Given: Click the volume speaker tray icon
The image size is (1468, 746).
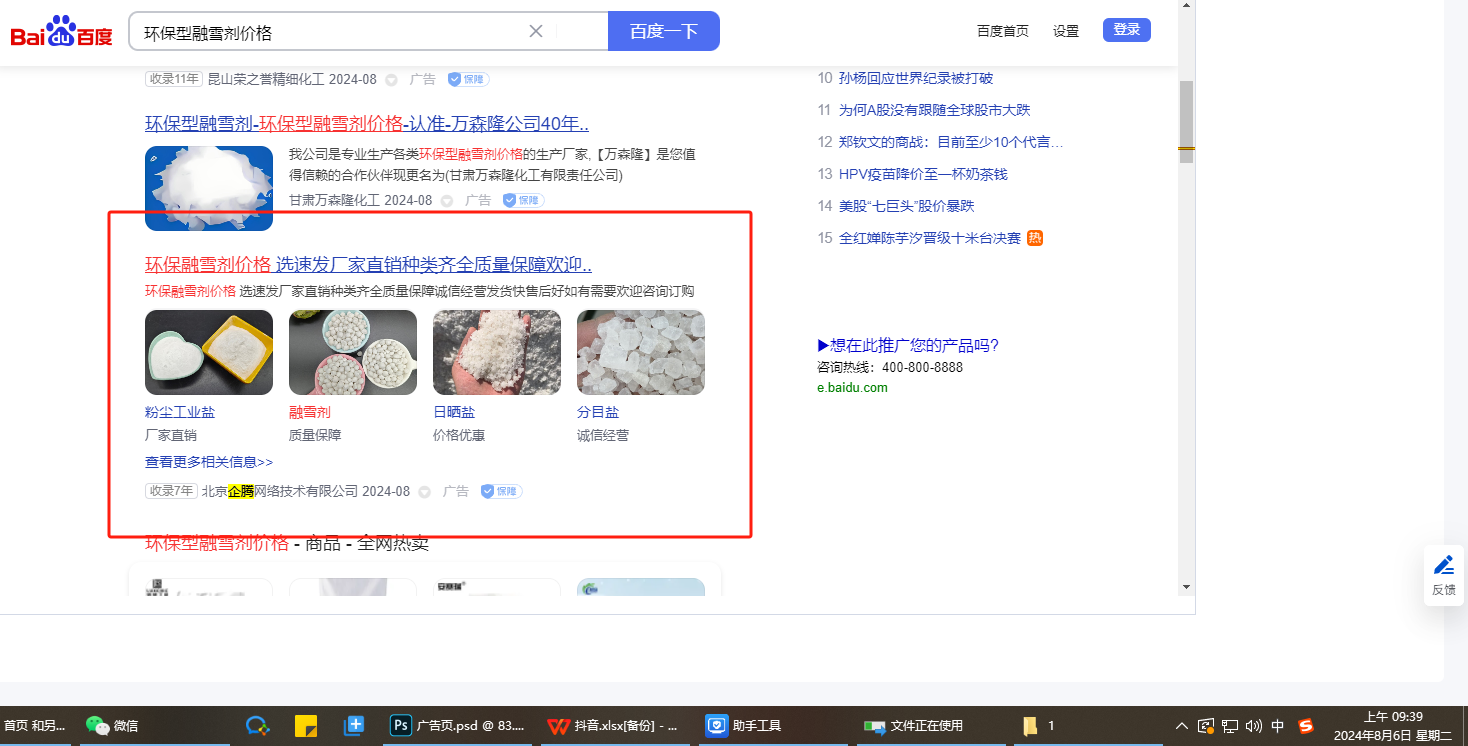Looking at the screenshot, I should [x=1254, y=726].
